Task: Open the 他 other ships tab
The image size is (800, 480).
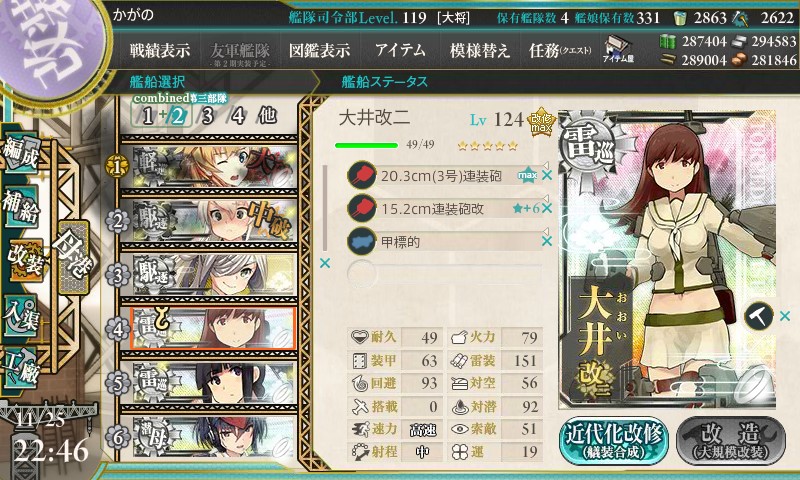Action: coord(267,115)
